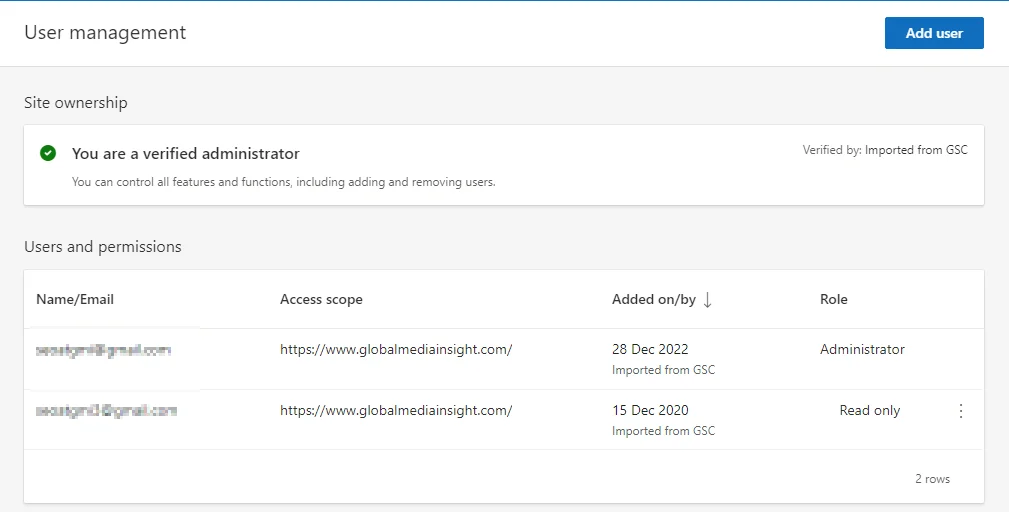Click the 15 Dec 2020 added date
The width and height of the screenshot is (1009, 512).
click(x=650, y=411)
